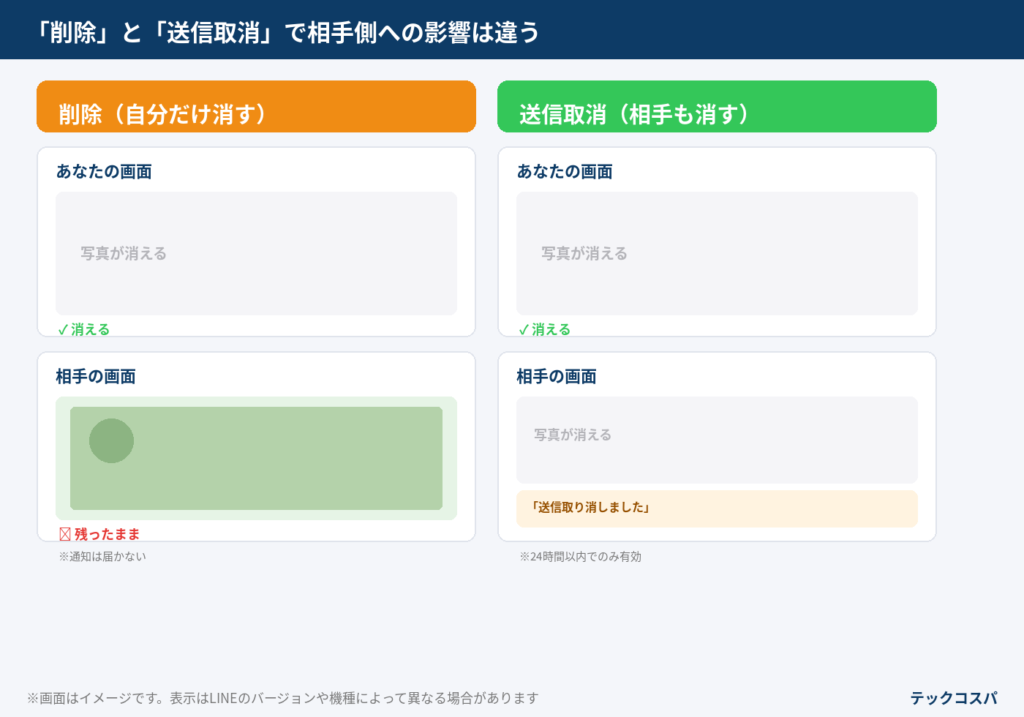
Task: Click the テックコスパ brand name
Action: (x=953, y=698)
